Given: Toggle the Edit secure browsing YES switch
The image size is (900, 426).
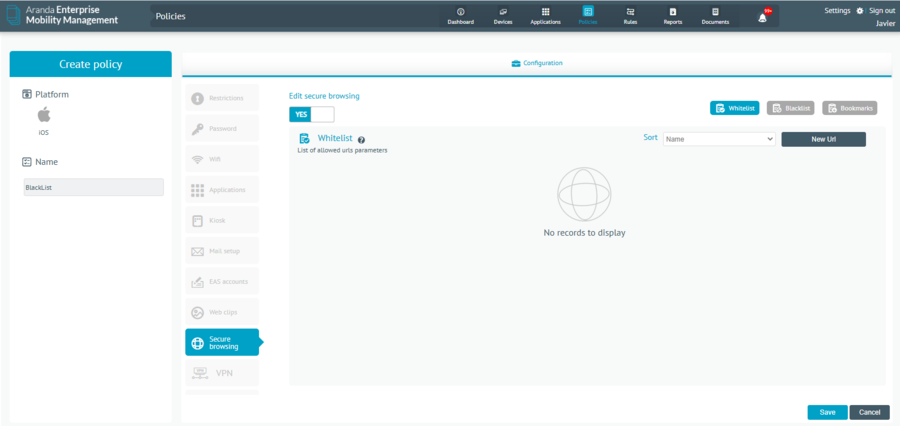Looking at the screenshot, I should tap(311, 114).
